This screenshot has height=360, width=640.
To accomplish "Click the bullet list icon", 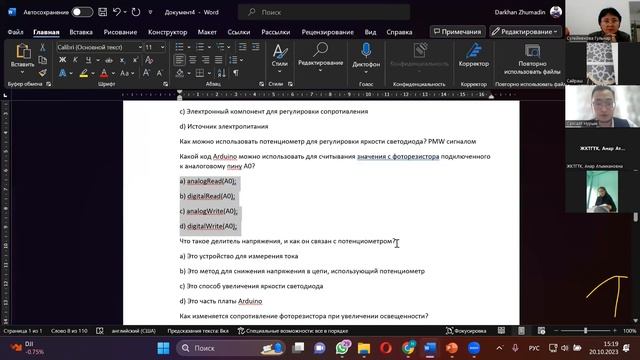I will [x=179, y=47].
